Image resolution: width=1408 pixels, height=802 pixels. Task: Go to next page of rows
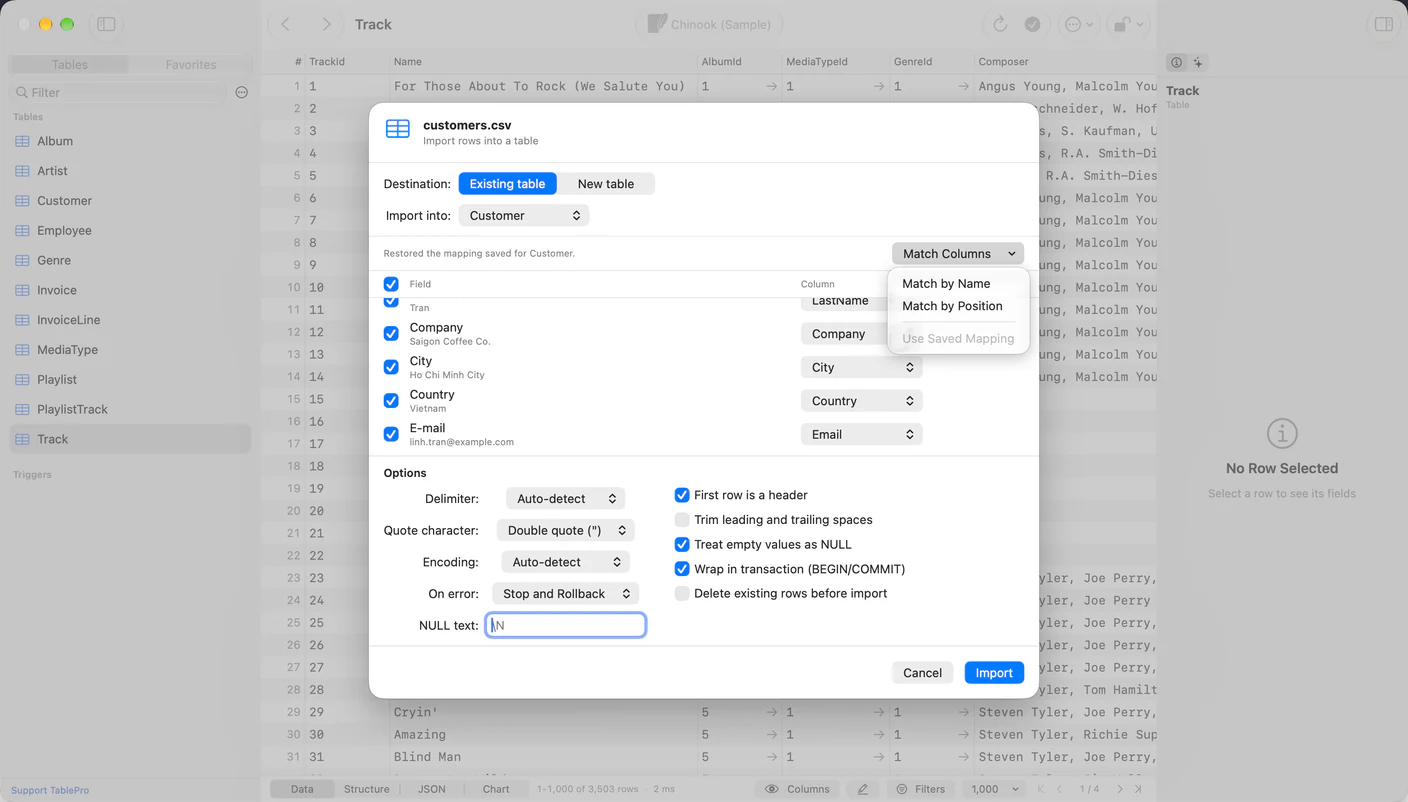(x=1119, y=789)
